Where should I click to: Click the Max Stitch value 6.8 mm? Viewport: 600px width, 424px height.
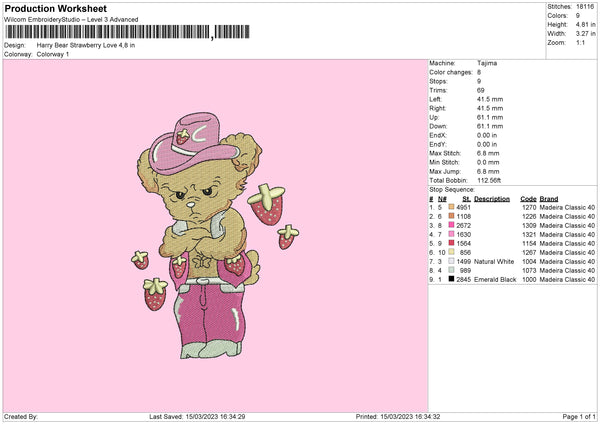point(488,153)
